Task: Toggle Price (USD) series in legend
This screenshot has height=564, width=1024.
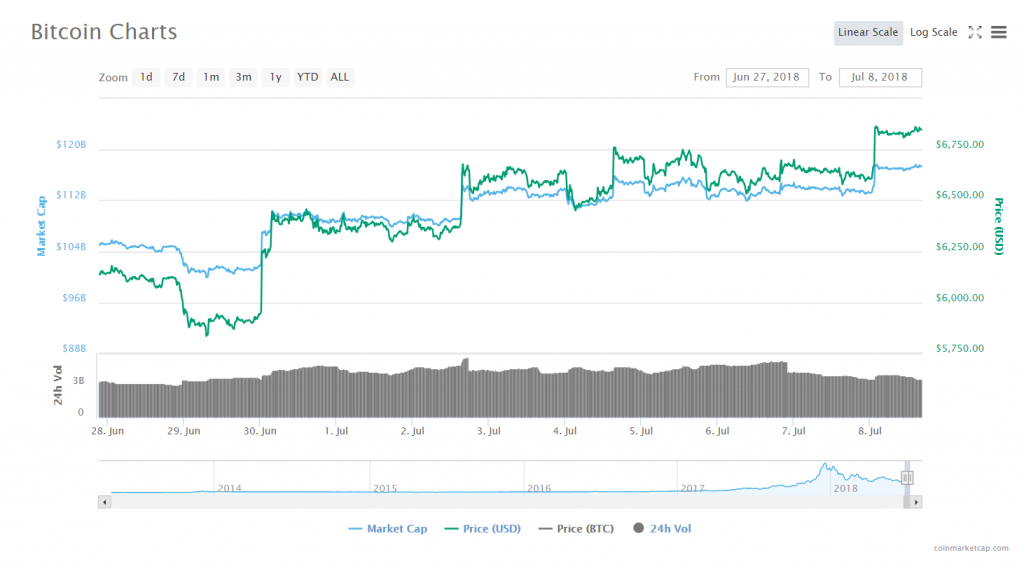Action: (x=483, y=529)
